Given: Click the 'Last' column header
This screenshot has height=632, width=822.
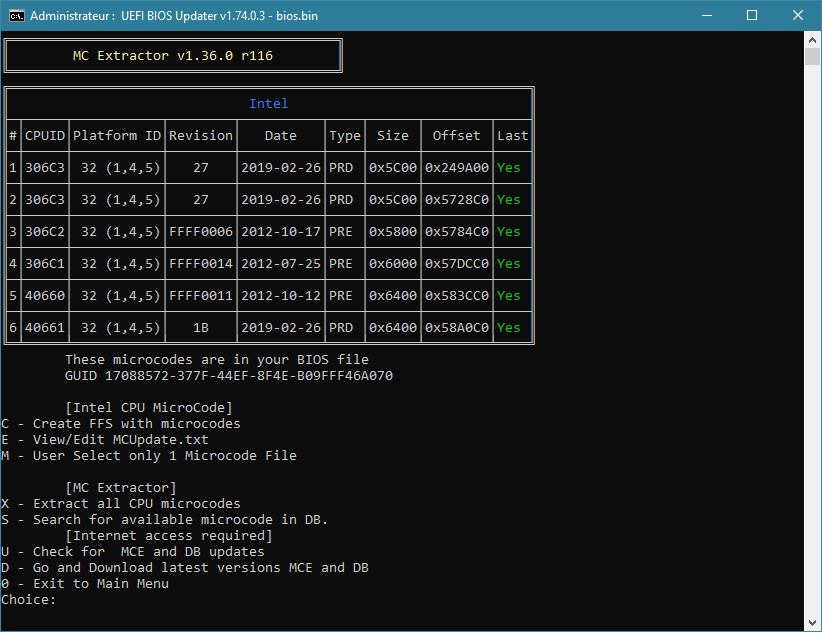Looking at the screenshot, I should 512,136.
